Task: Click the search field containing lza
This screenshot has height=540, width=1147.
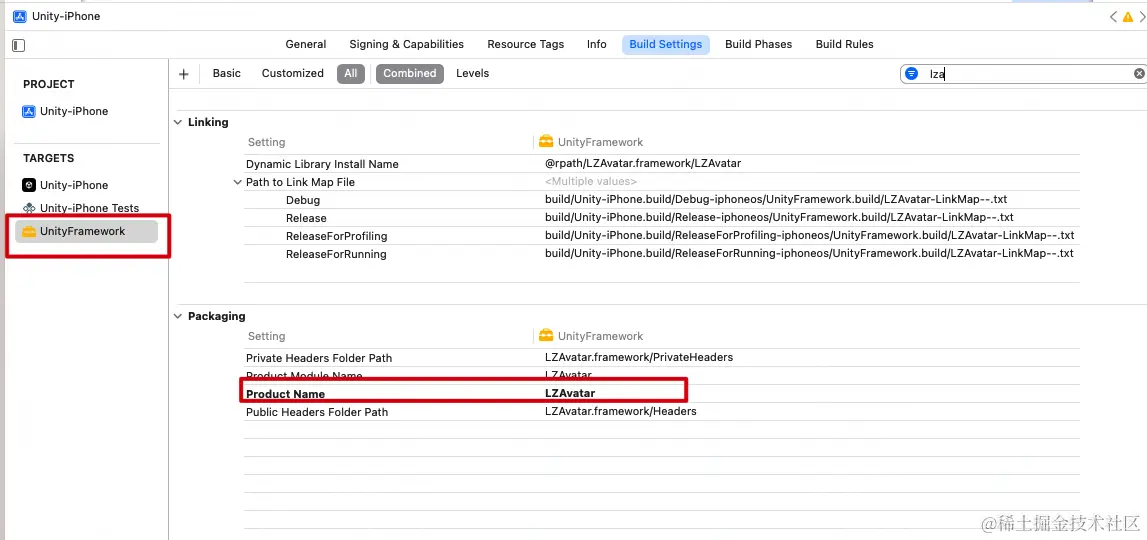Action: (1024, 73)
